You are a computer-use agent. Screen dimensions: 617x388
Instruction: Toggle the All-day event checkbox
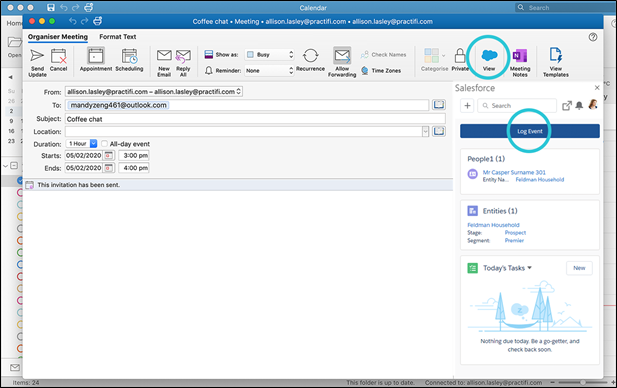click(x=104, y=144)
